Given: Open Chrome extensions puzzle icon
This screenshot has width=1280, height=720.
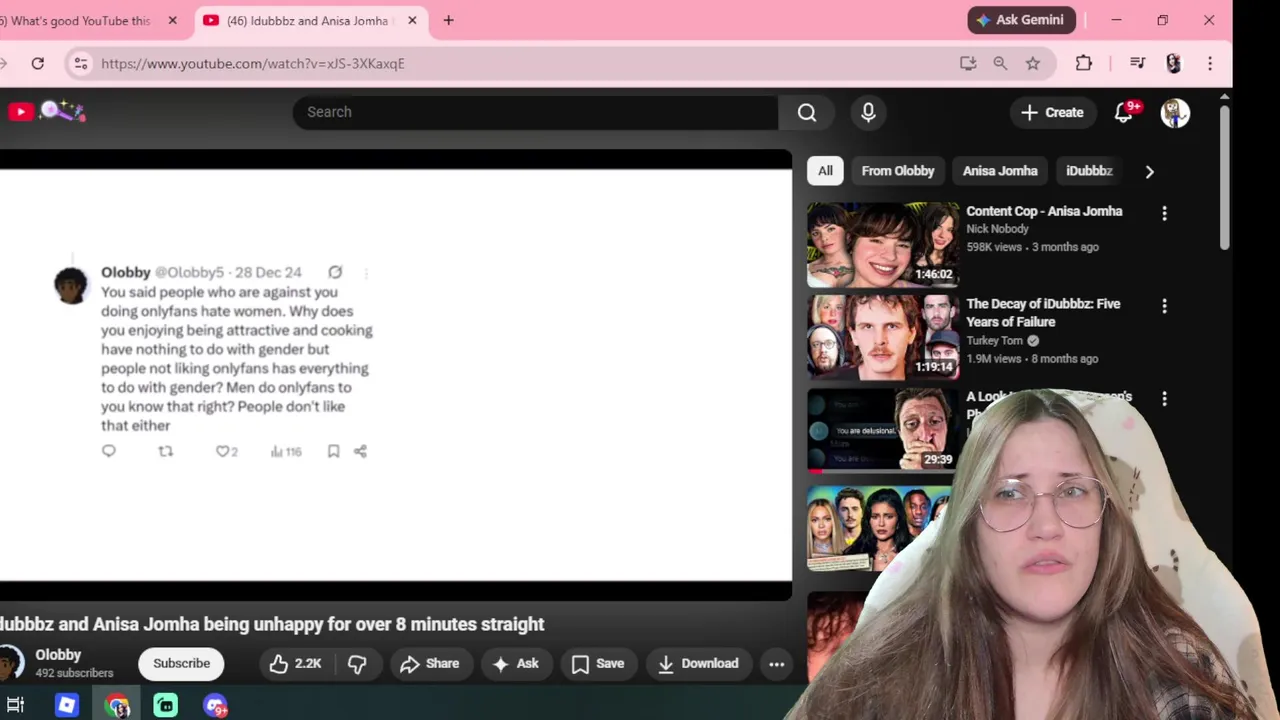Looking at the screenshot, I should [x=1084, y=63].
